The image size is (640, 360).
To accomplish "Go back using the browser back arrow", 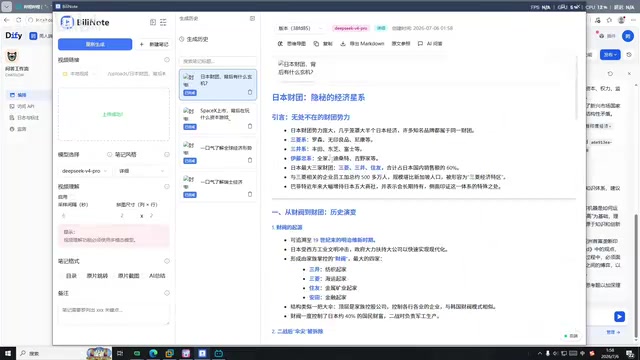I will pyautogui.click(x=7, y=20).
